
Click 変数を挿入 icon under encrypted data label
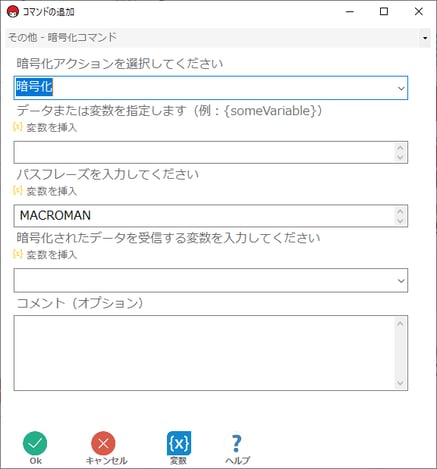[17, 254]
